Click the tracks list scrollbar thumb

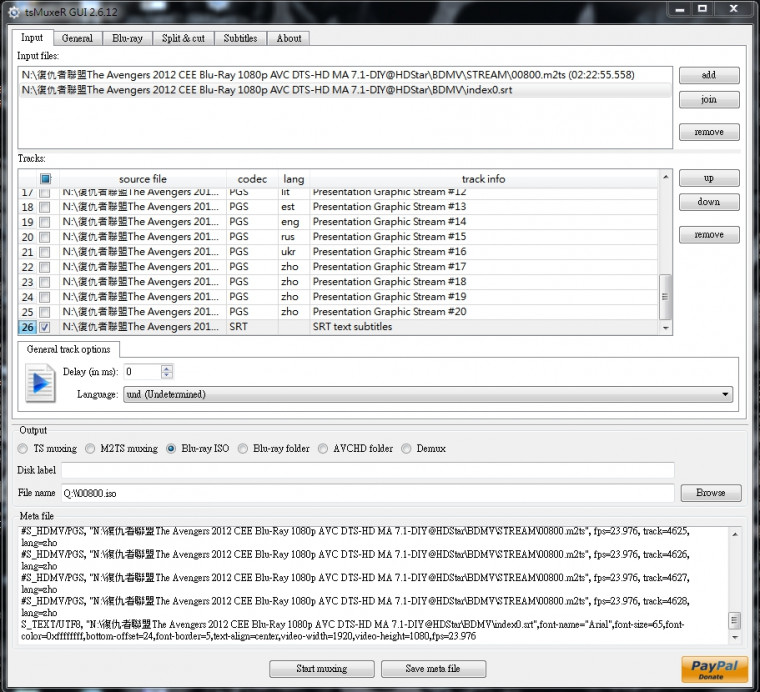(665, 297)
